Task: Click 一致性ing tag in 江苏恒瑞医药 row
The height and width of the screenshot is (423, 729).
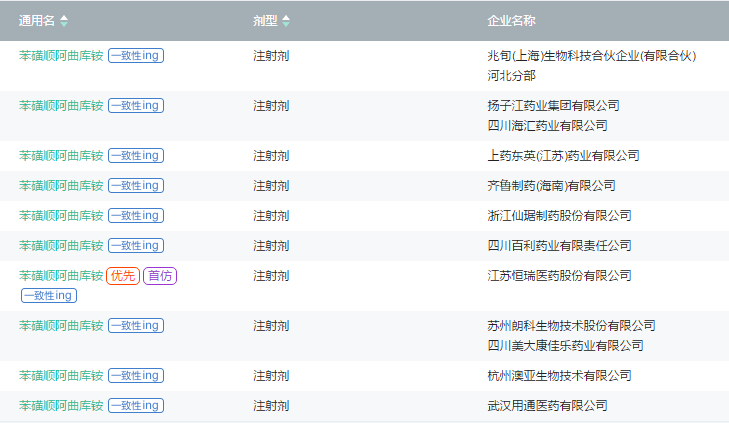Action: pos(49,296)
